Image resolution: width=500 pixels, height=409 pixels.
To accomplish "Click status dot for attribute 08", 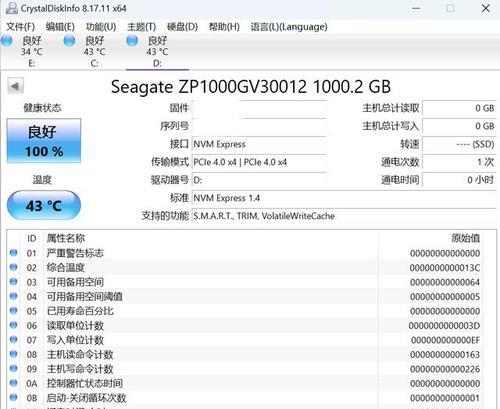I will pos(14,354).
